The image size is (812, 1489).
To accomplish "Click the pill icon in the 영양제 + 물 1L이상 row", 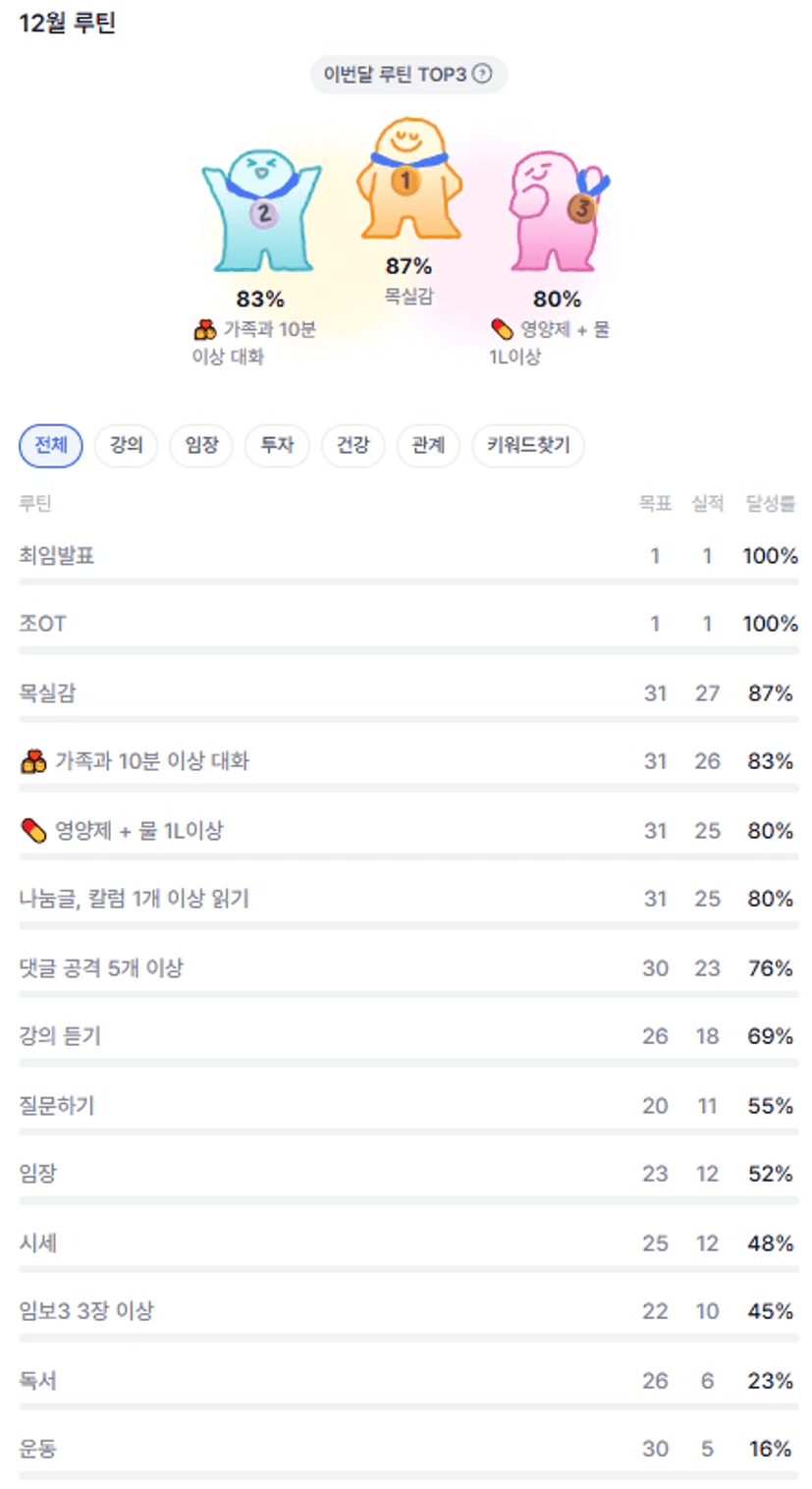I will (33, 831).
